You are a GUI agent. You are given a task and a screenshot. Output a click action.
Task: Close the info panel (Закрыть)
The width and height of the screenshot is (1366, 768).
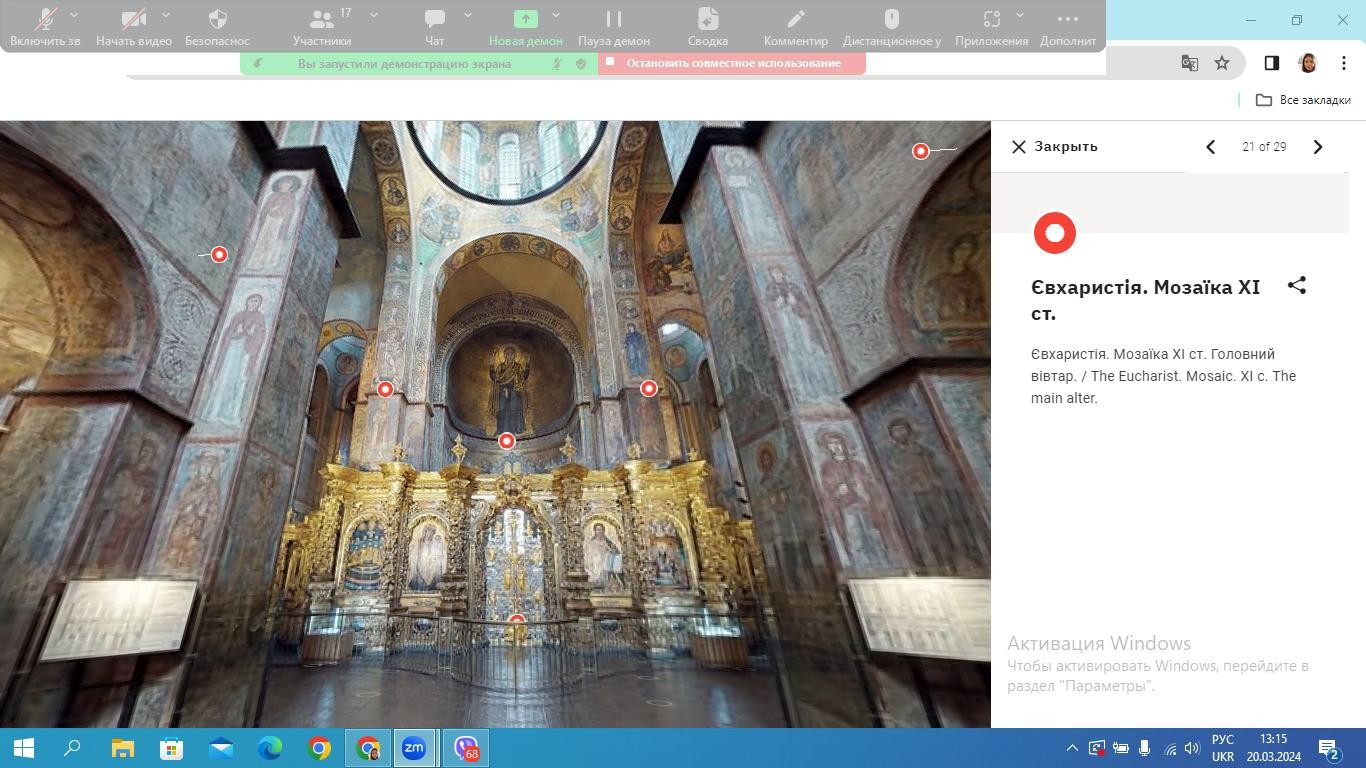pos(1054,146)
